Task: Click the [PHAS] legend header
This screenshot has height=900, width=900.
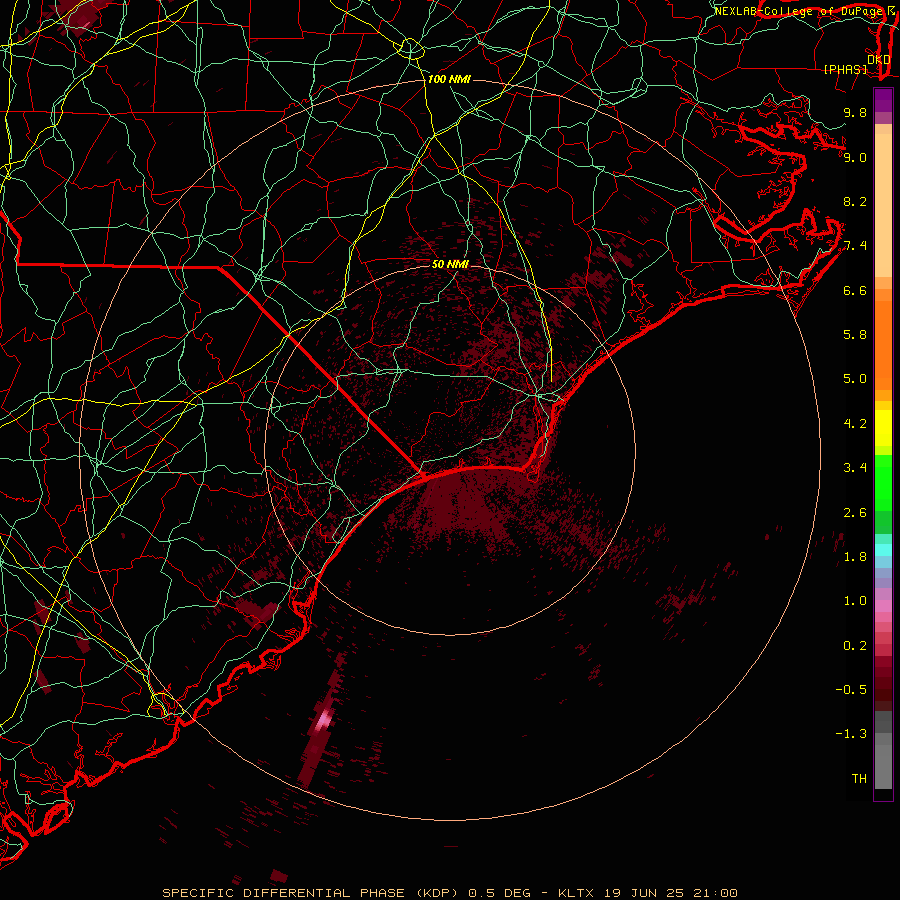Action: coord(845,70)
